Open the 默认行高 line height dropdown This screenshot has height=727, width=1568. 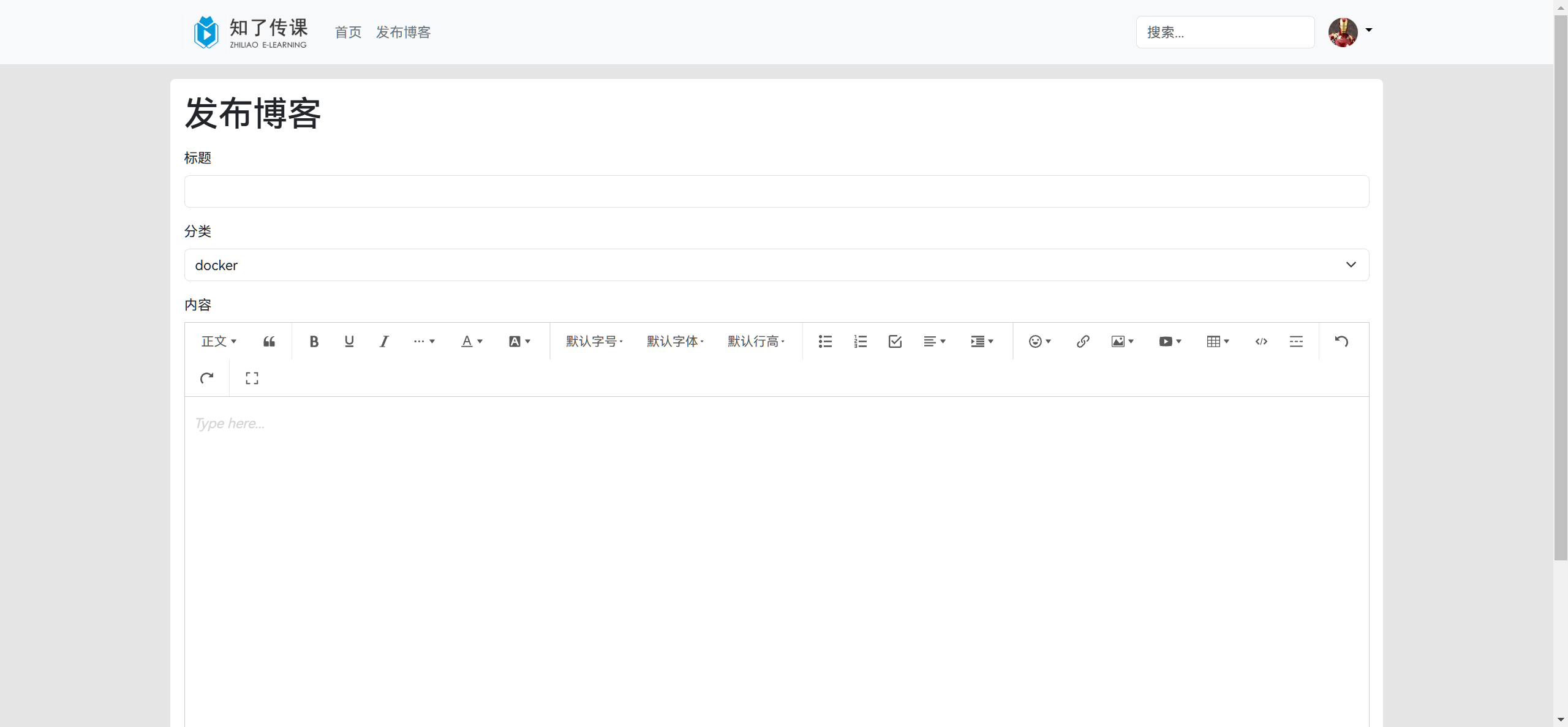click(x=756, y=341)
